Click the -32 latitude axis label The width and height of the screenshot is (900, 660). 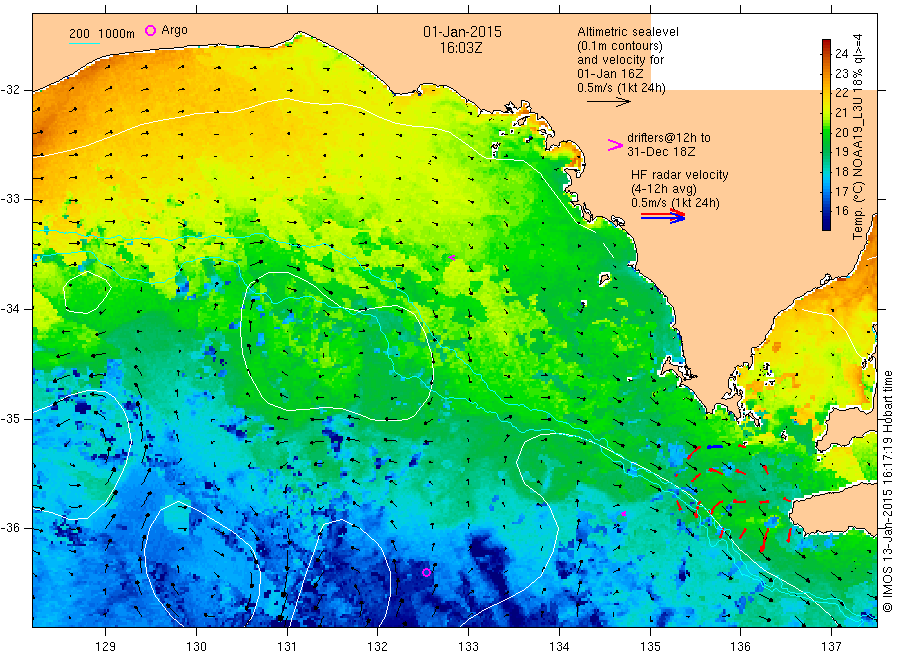point(10,90)
